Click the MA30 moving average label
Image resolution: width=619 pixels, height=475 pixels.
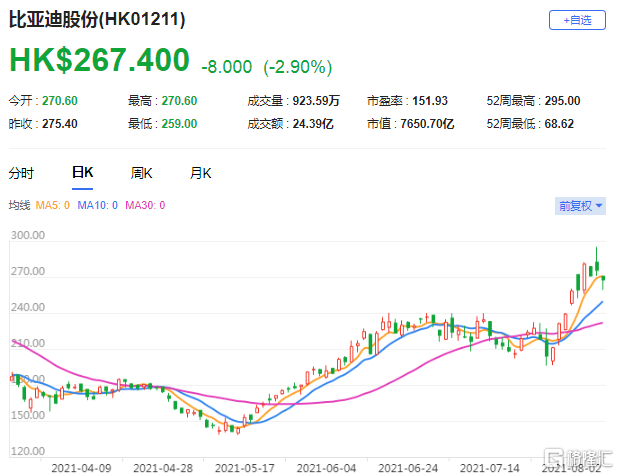[x=145, y=205]
